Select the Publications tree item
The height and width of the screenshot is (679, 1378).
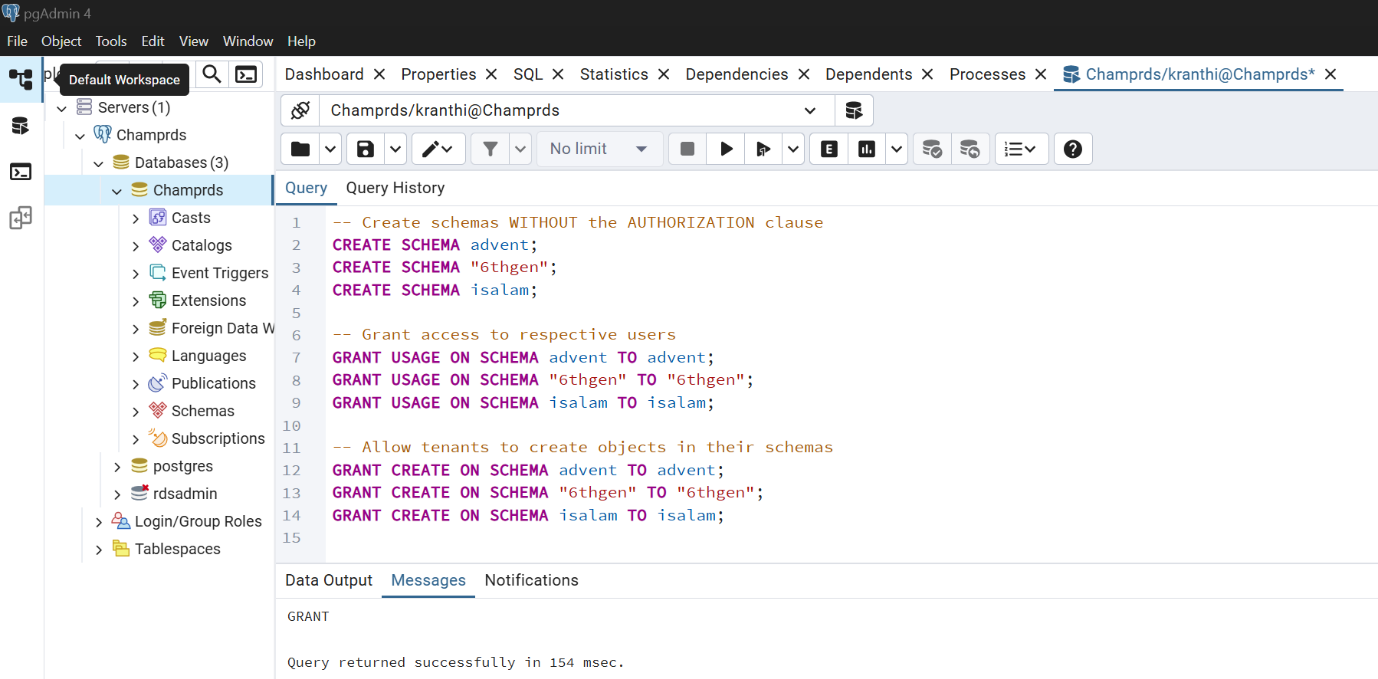pyautogui.click(x=213, y=384)
